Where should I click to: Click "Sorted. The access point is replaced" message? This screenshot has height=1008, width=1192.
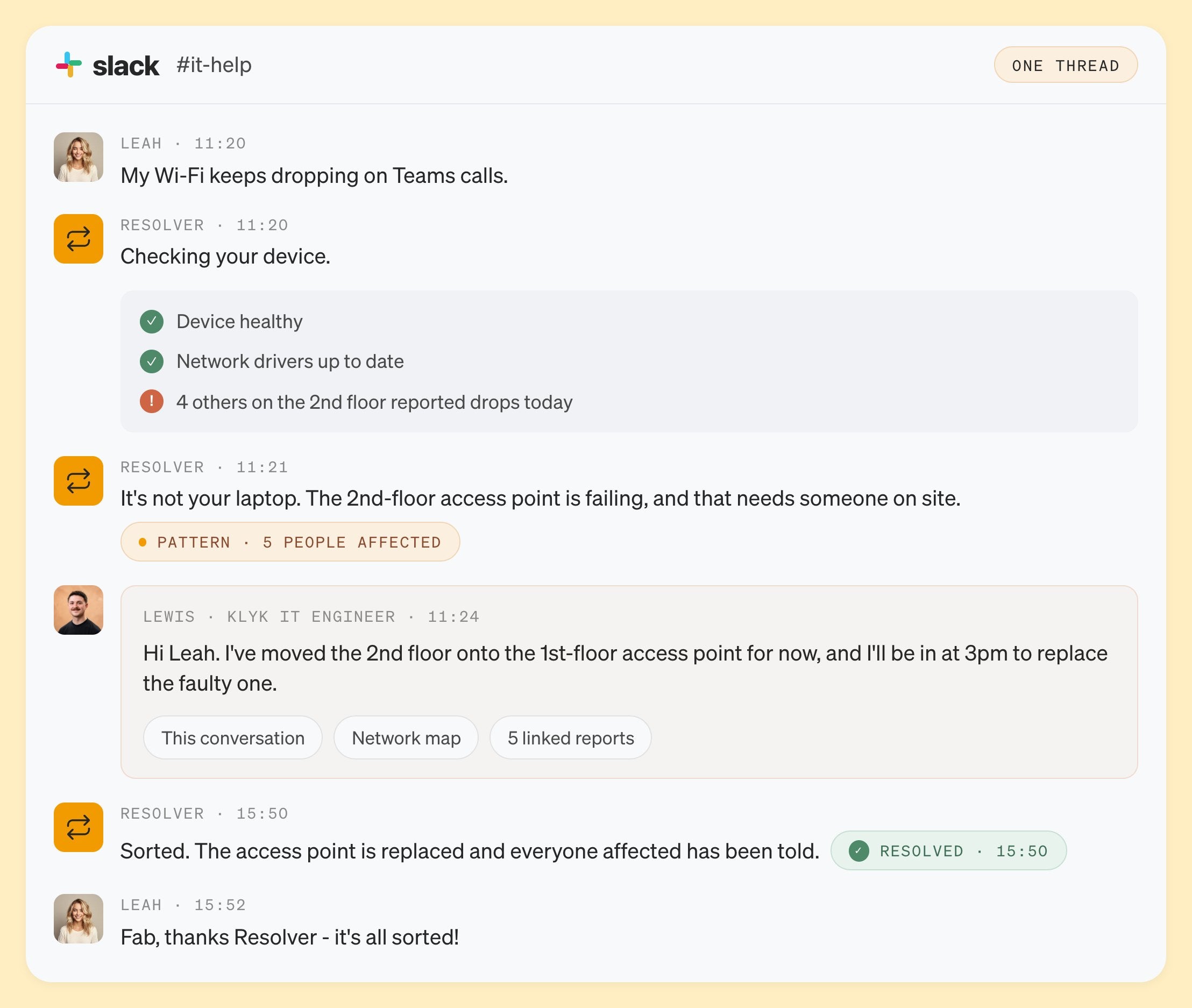[470, 851]
